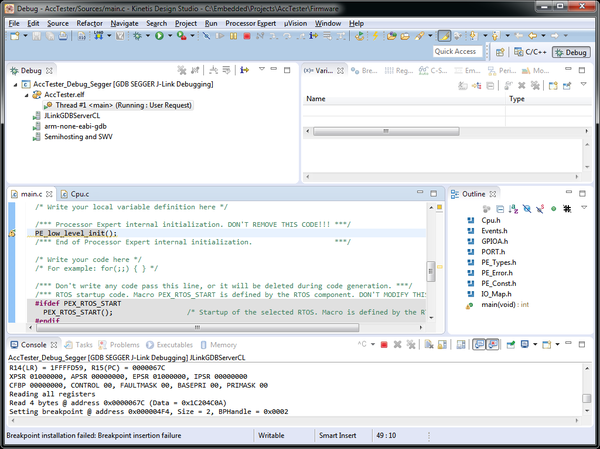Click the Debug perspective button
Viewport: 600px width, 449px height.
click(570, 52)
